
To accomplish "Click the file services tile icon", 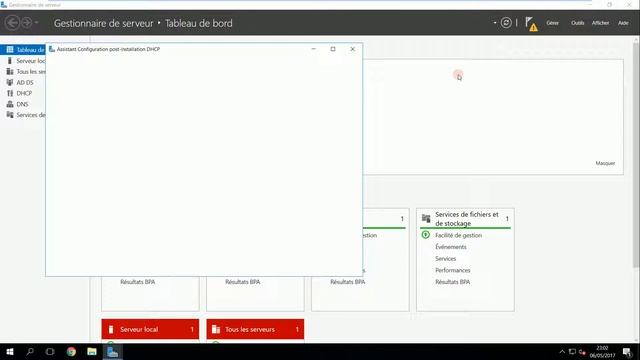I will pos(426,218).
